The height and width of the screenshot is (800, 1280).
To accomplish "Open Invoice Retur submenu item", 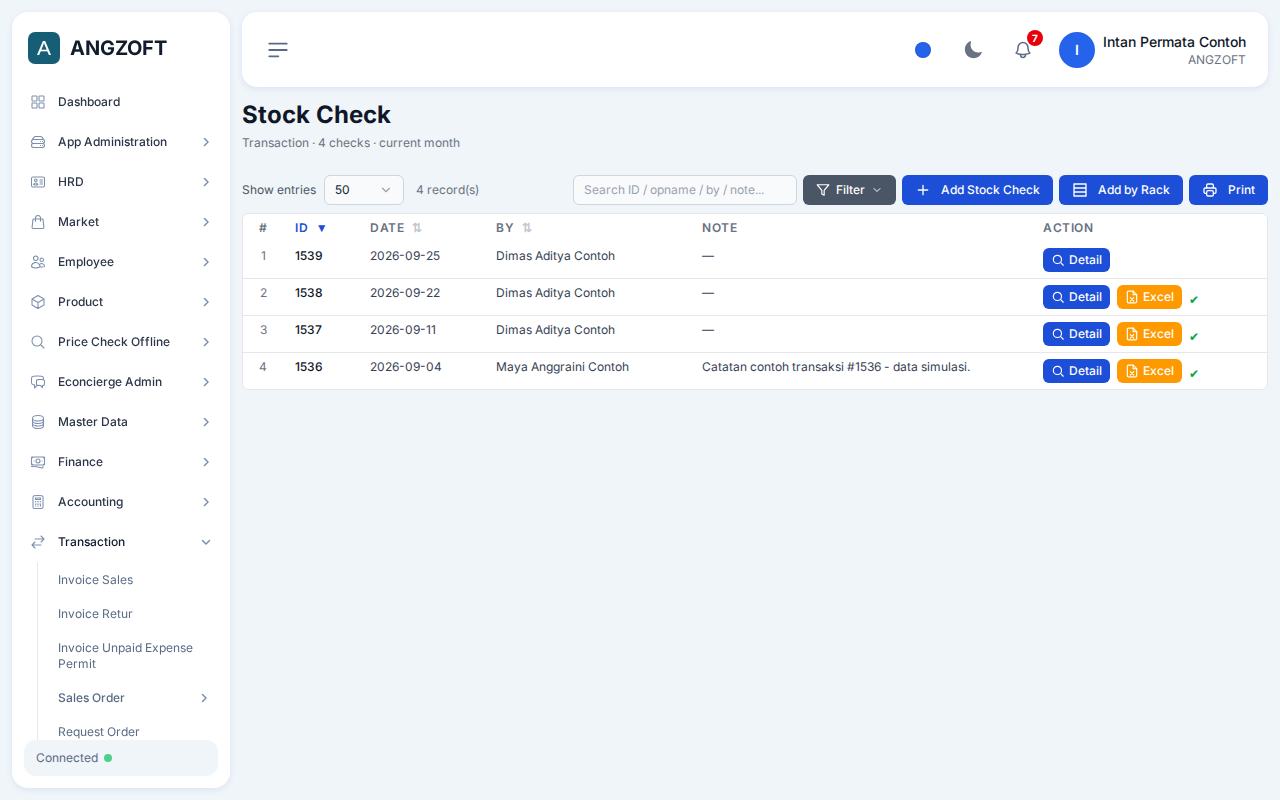I will 95,614.
